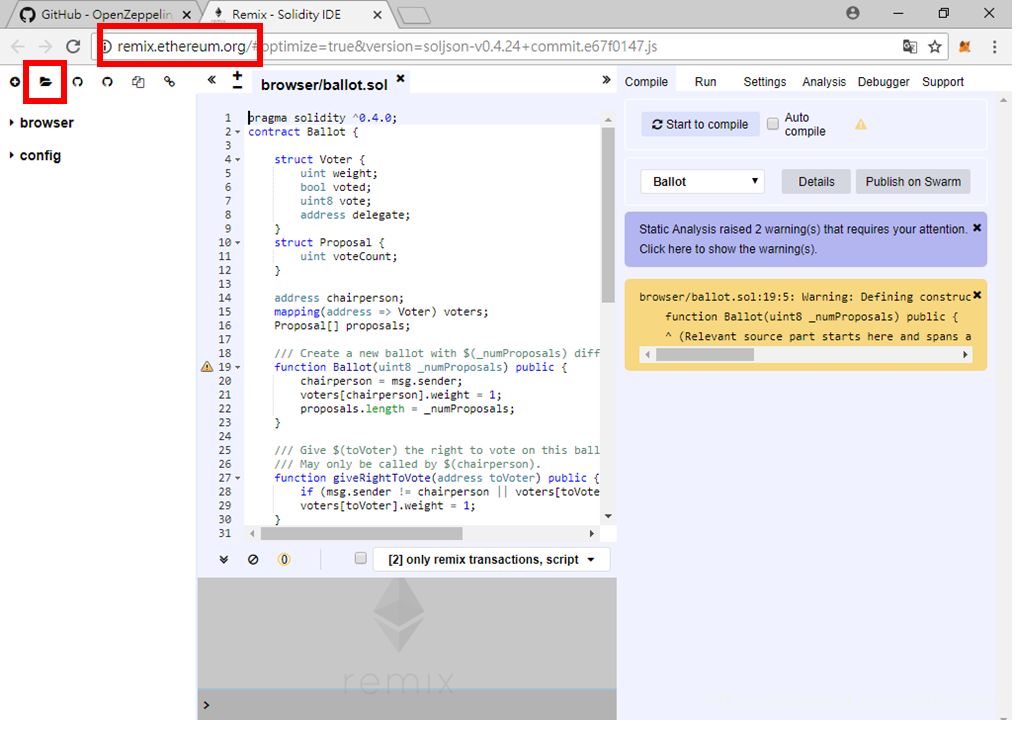The image size is (1016, 729).
Task: Create a new file with the plus icon
Action: (x=14, y=82)
